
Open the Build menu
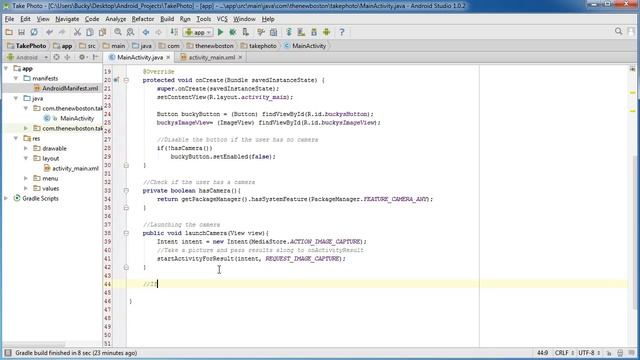point(167,19)
